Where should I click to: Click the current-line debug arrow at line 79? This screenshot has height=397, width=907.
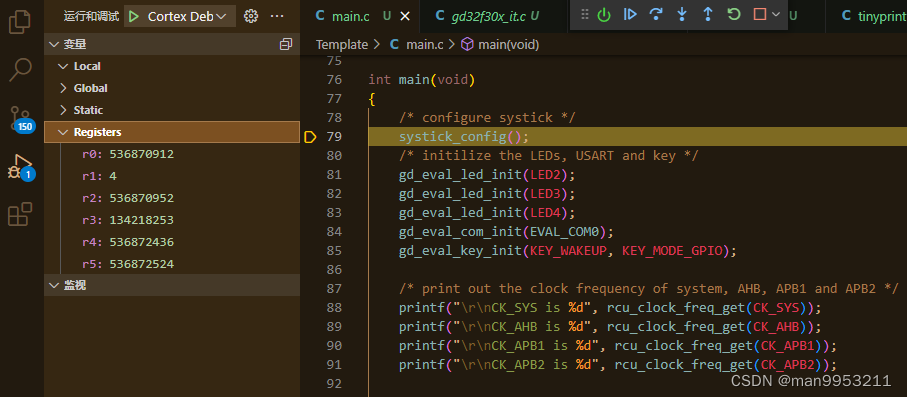310,137
